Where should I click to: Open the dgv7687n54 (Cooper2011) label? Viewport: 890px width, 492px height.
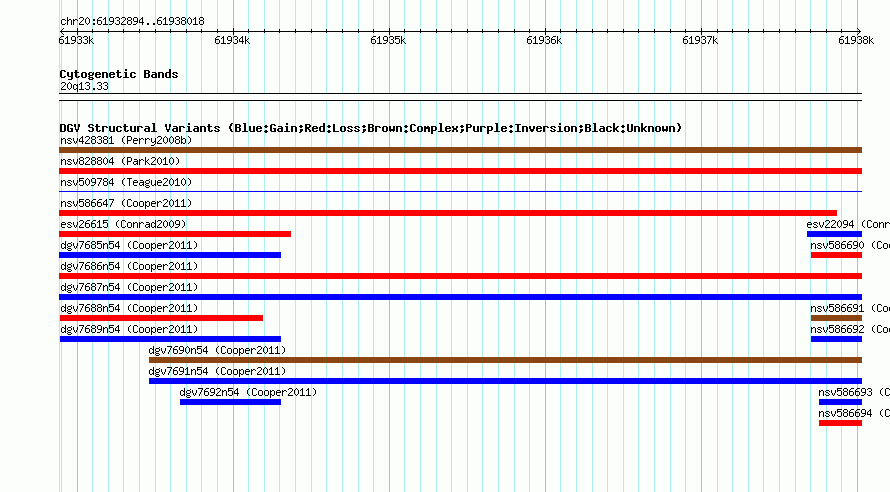point(129,287)
